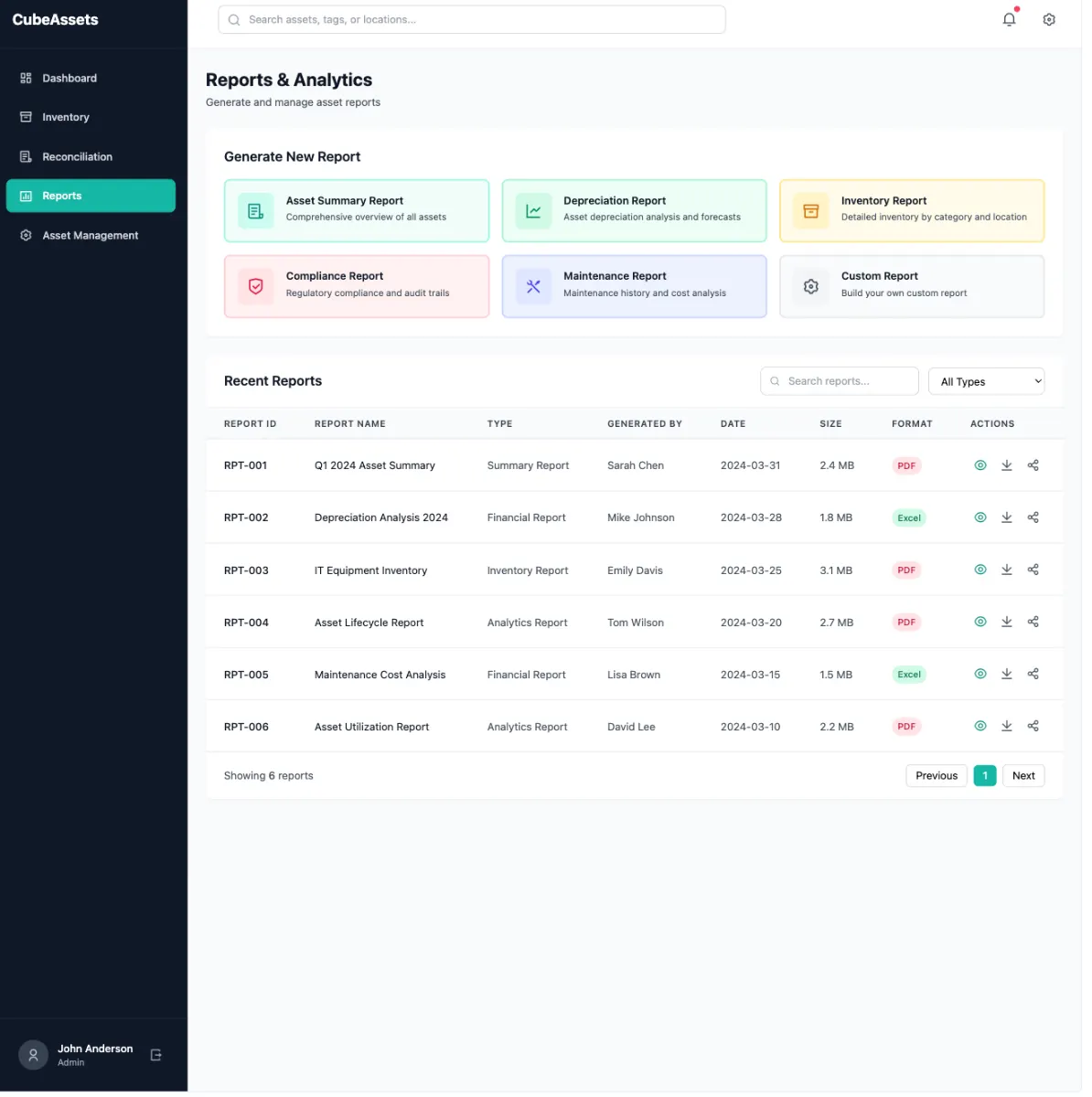Open the Inventory page in sidebar
The image size is (1092, 1097).
coord(66,117)
